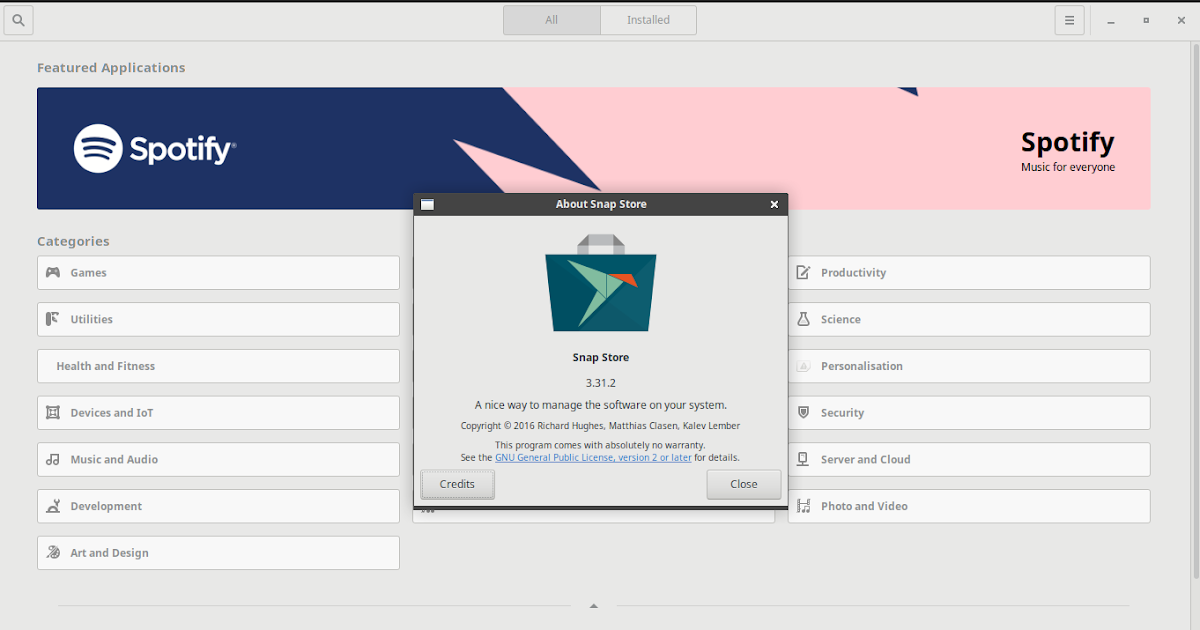The width and height of the screenshot is (1200, 630).
Task: Click the Photo and Video icon
Action: coord(804,506)
